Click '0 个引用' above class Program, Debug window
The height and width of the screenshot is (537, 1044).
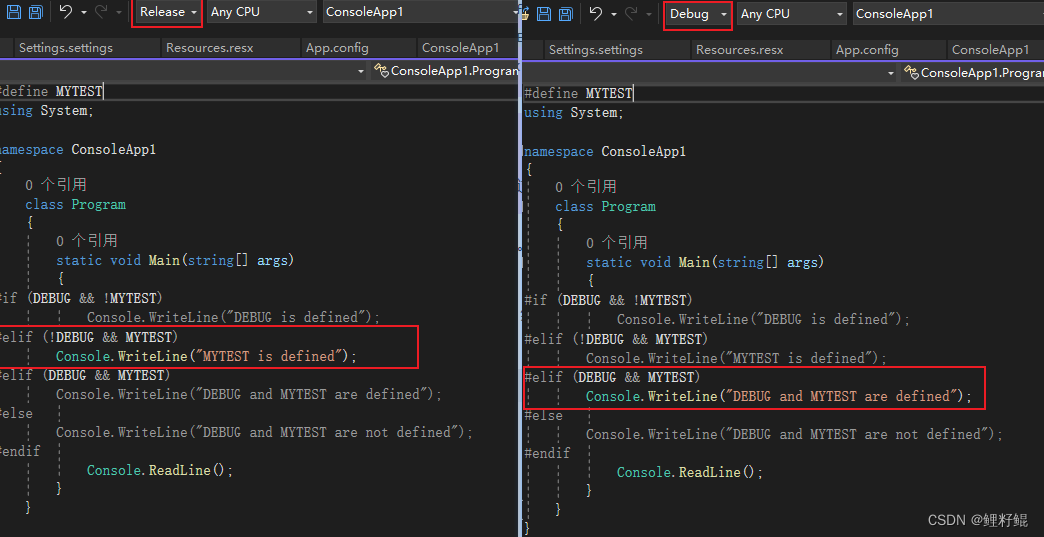(x=586, y=187)
